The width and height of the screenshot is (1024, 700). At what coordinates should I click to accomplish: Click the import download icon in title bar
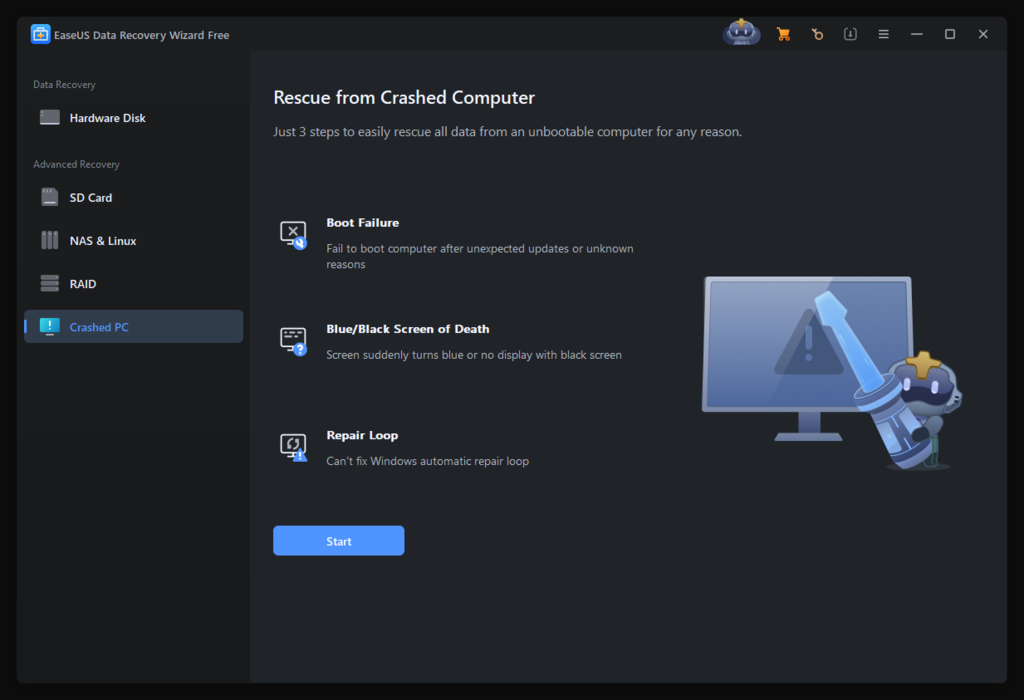click(850, 34)
